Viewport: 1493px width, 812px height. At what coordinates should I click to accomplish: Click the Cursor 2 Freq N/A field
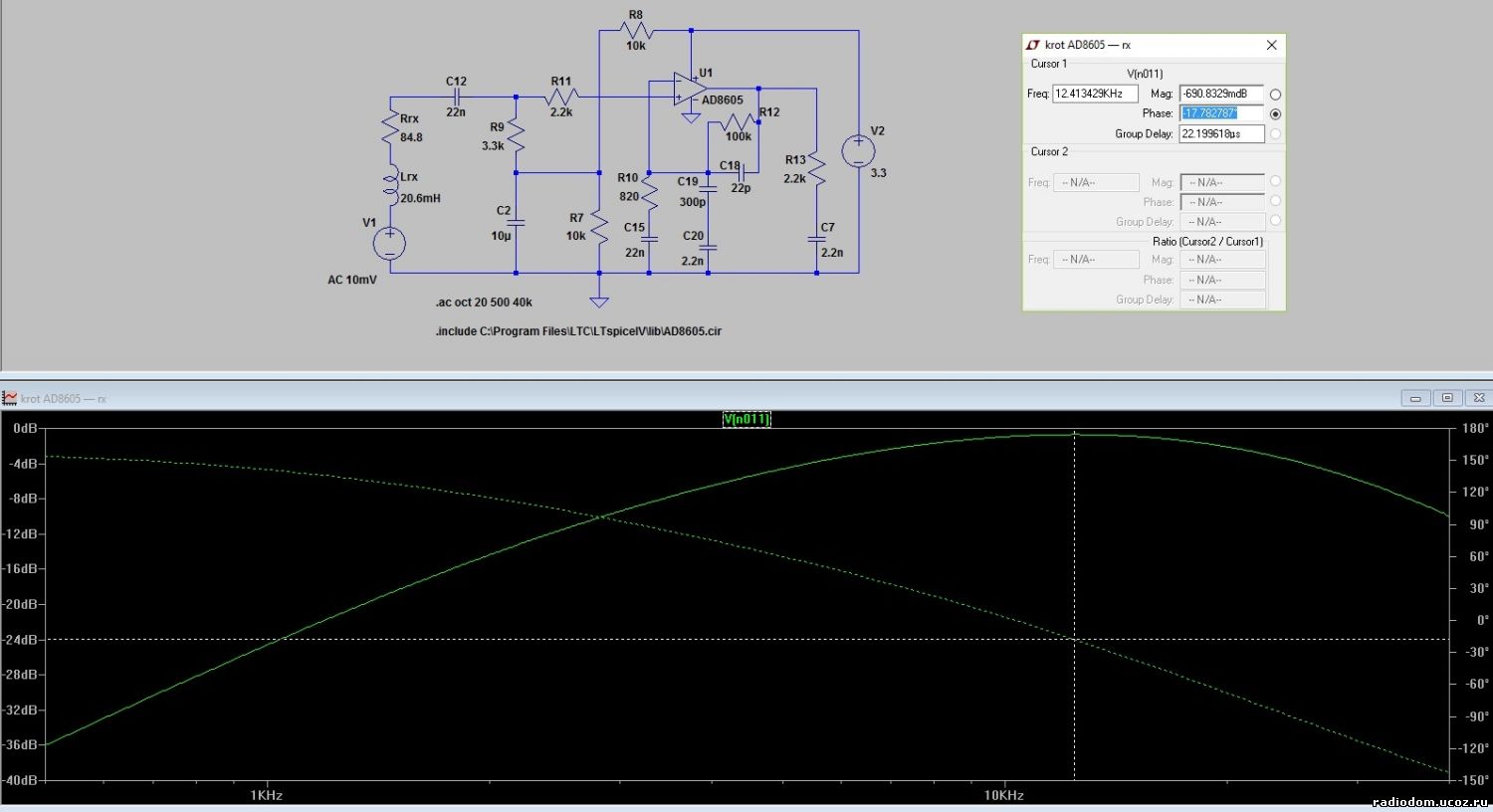point(1096,182)
